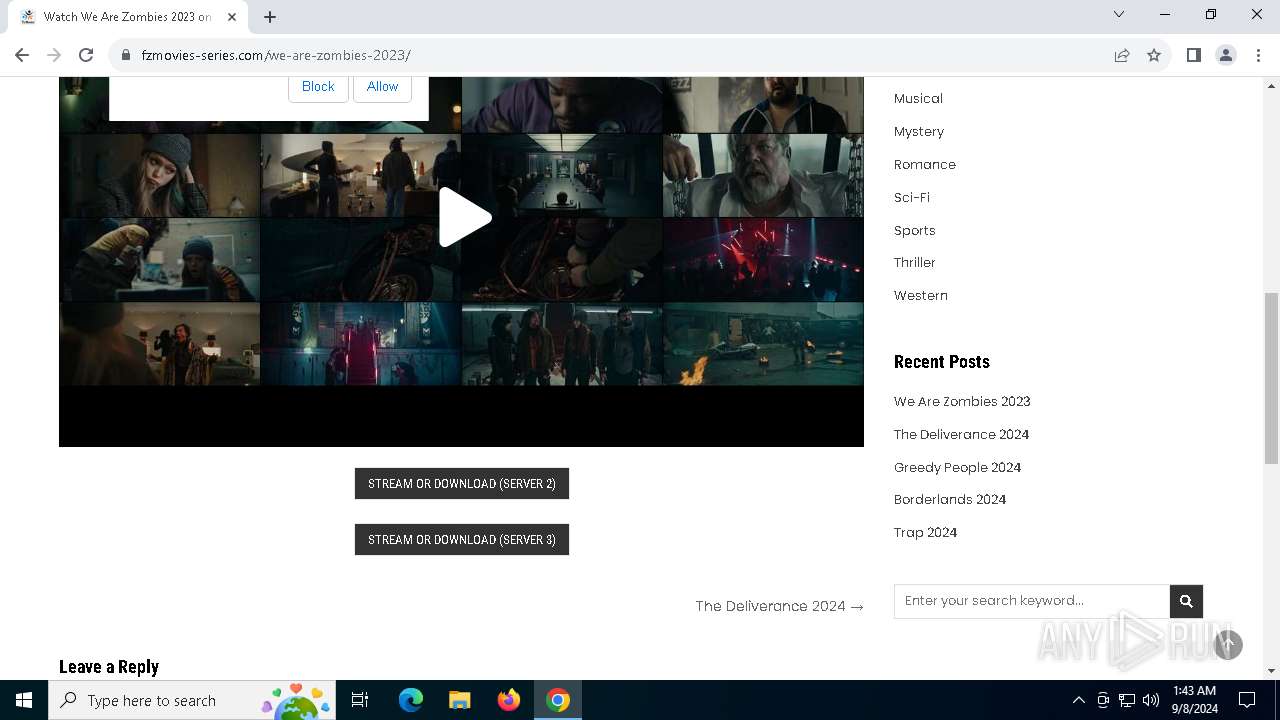This screenshot has height=720, width=1280.
Task: Click the page vertical scrollbar thumb
Action: pos(1271,378)
